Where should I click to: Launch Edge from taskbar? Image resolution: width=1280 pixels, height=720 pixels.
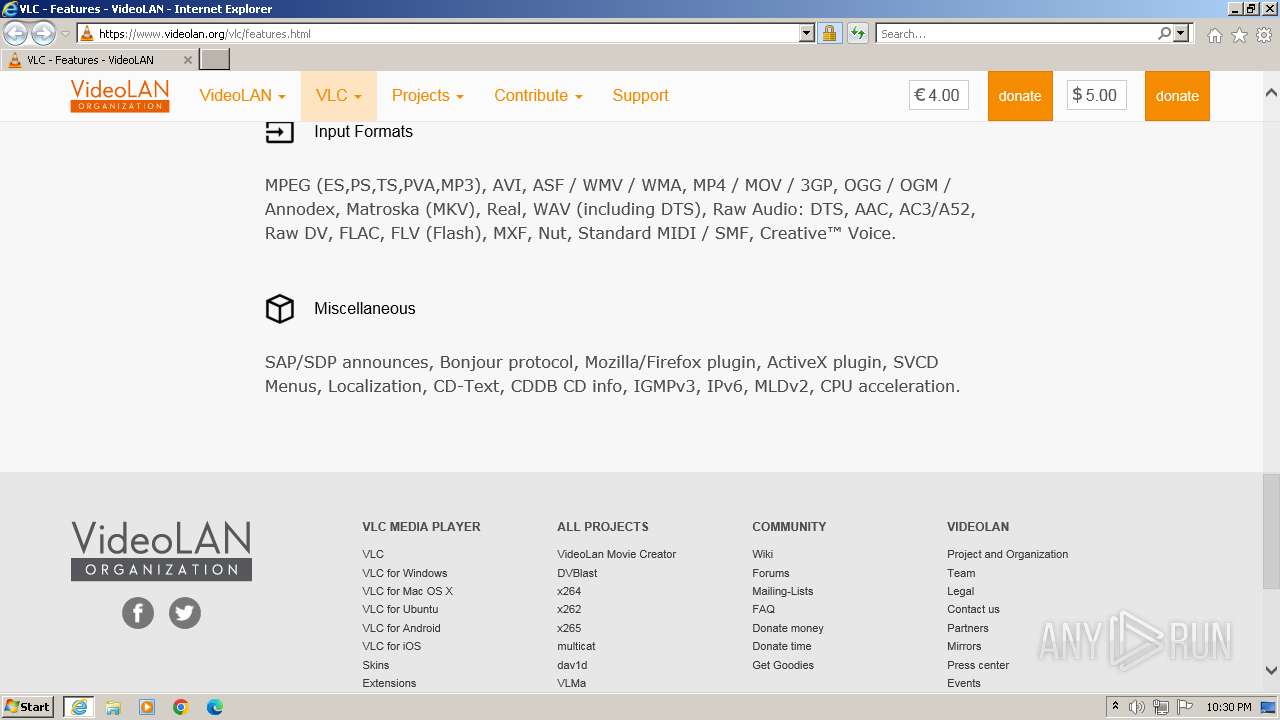tap(215, 707)
